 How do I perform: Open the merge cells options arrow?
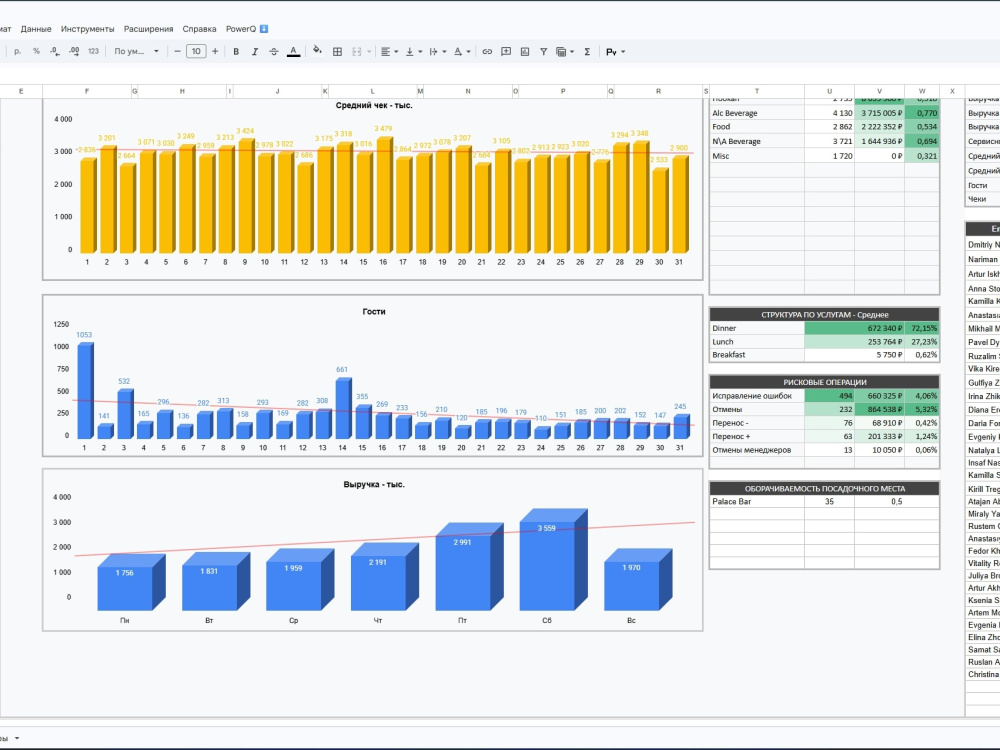coord(369,52)
